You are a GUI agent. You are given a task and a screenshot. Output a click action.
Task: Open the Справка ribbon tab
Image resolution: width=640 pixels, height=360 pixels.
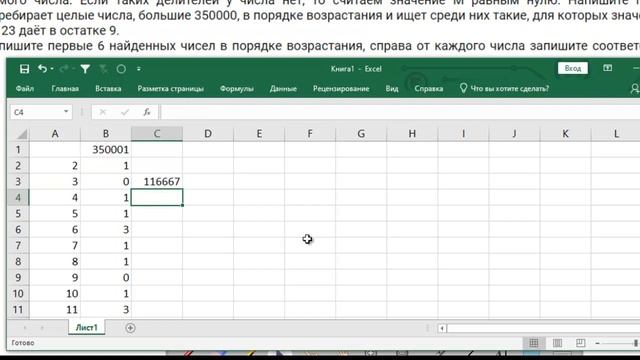(x=429, y=89)
